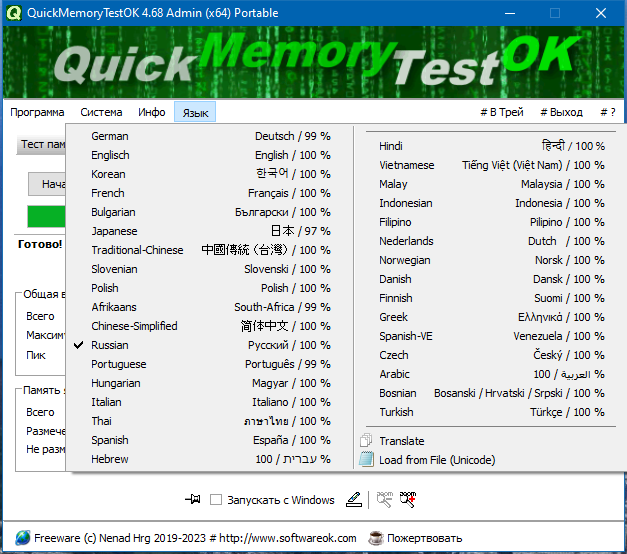
Task: Select Bosnian language
Action: (491, 393)
